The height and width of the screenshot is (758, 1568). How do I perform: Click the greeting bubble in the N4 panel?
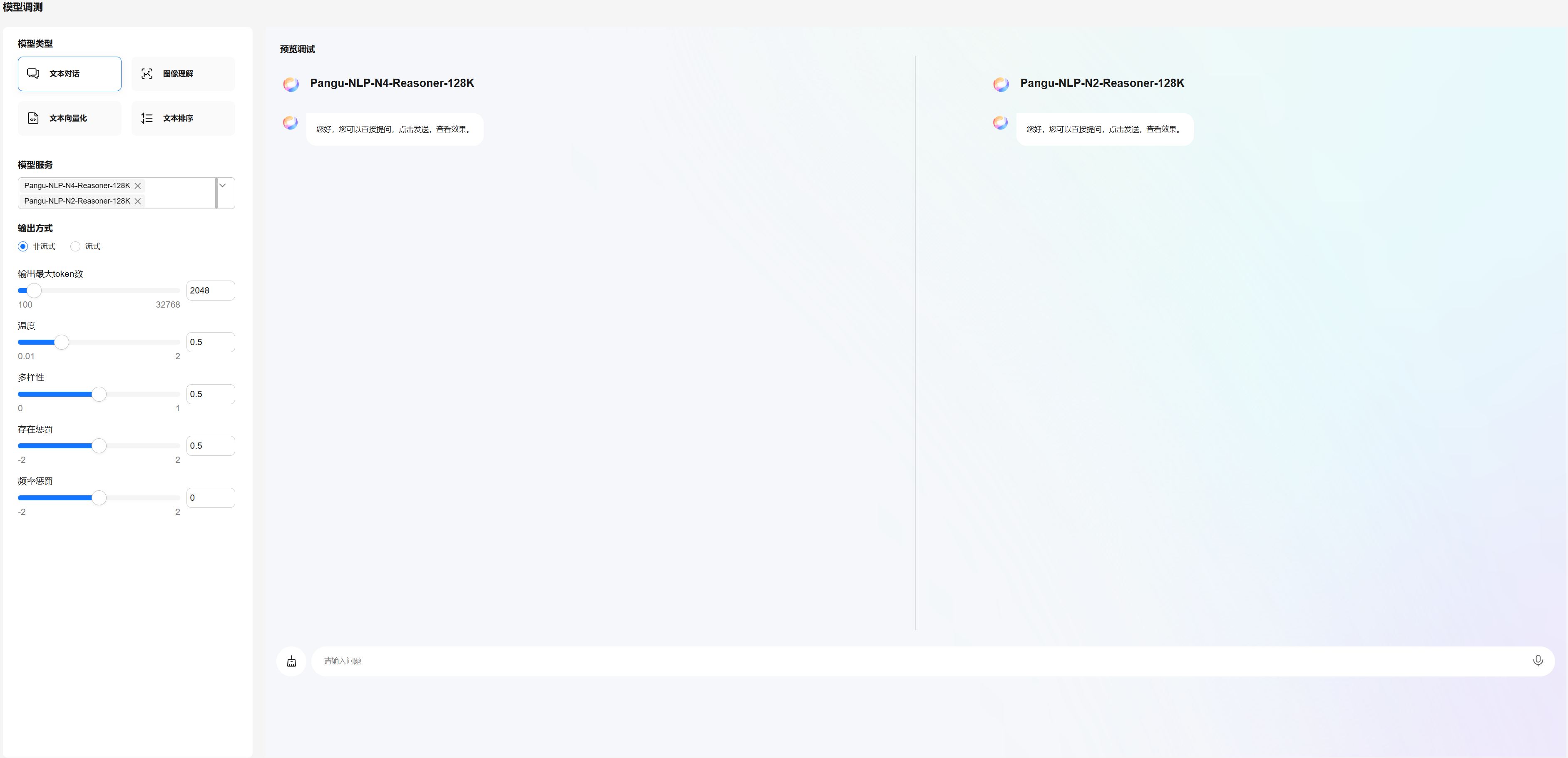coord(395,129)
